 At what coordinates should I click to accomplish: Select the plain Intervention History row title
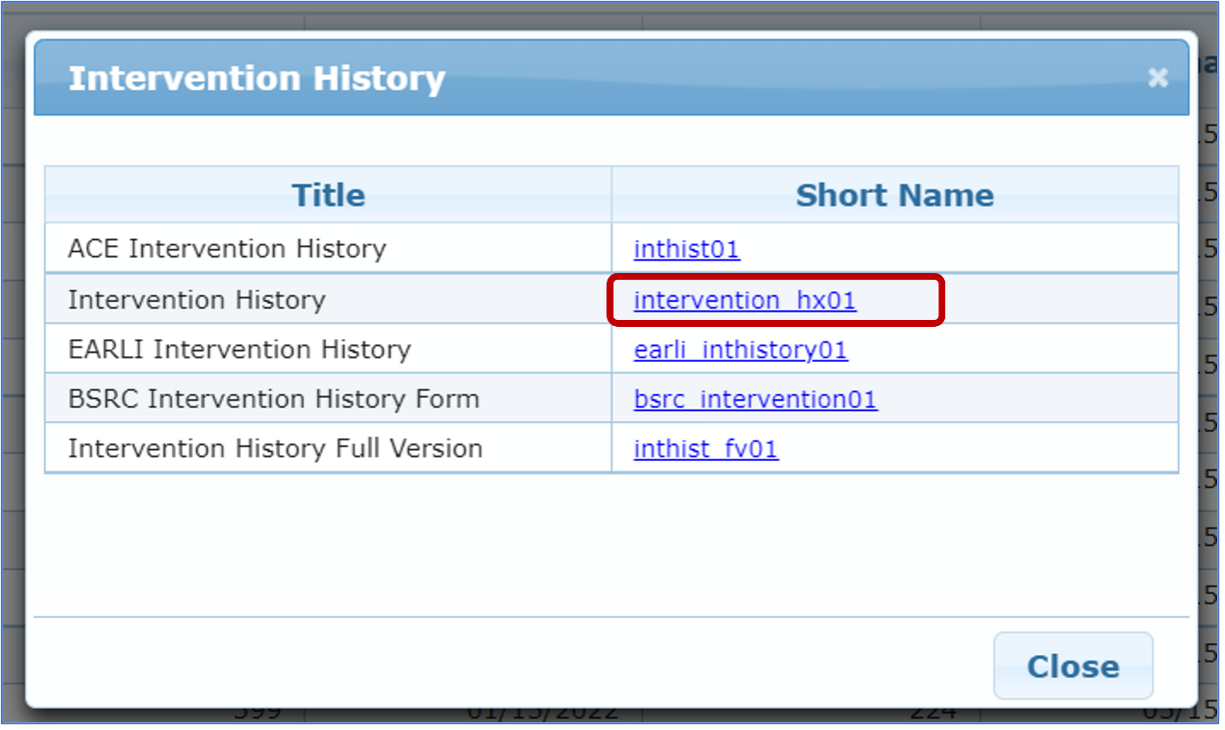click(x=196, y=300)
